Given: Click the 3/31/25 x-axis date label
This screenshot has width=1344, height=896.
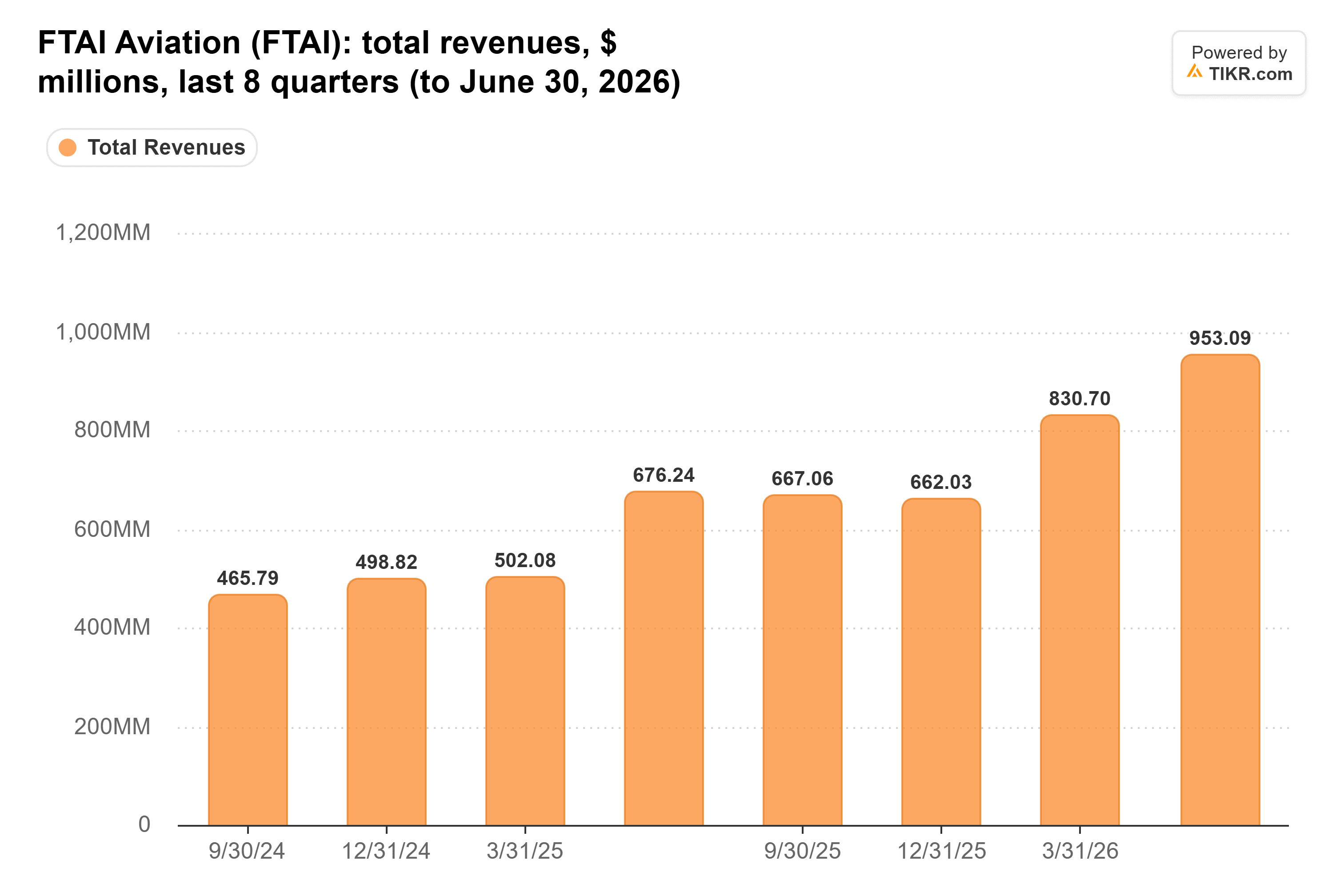Looking at the screenshot, I should pyautogui.click(x=525, y=852).
